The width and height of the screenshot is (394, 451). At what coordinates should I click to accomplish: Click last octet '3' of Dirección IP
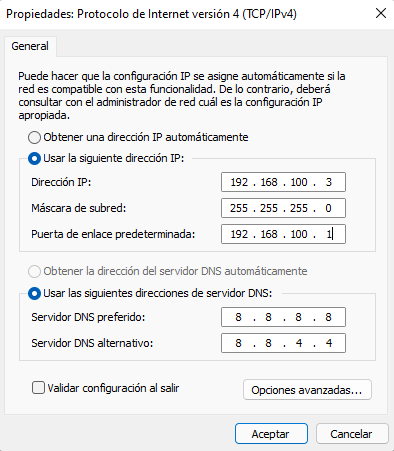(x=329, y=182)
